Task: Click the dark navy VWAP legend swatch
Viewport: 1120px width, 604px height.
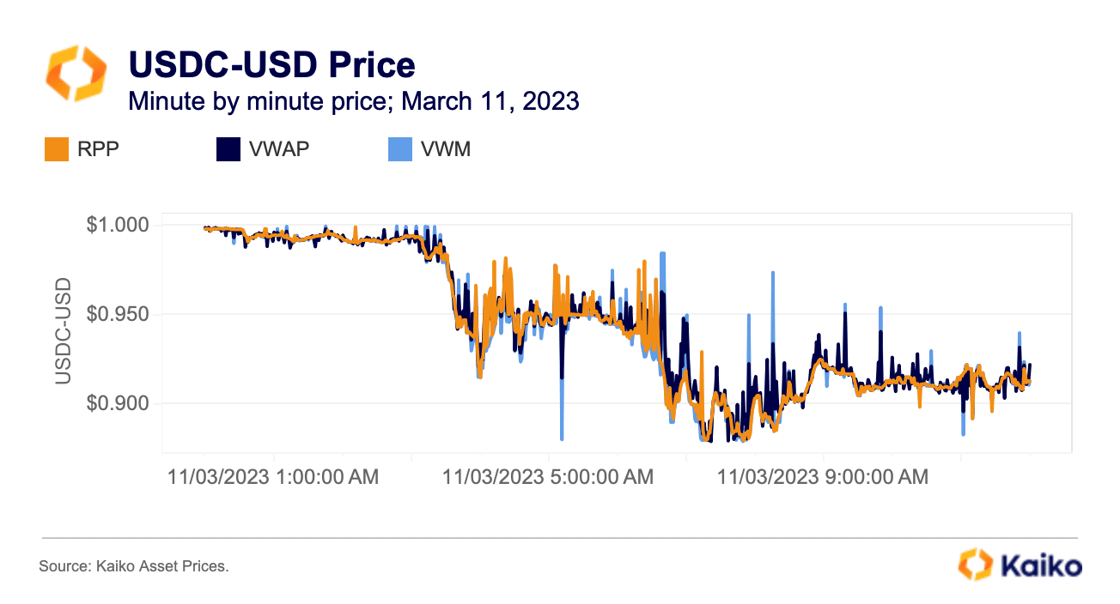Action: click(228, 150)
